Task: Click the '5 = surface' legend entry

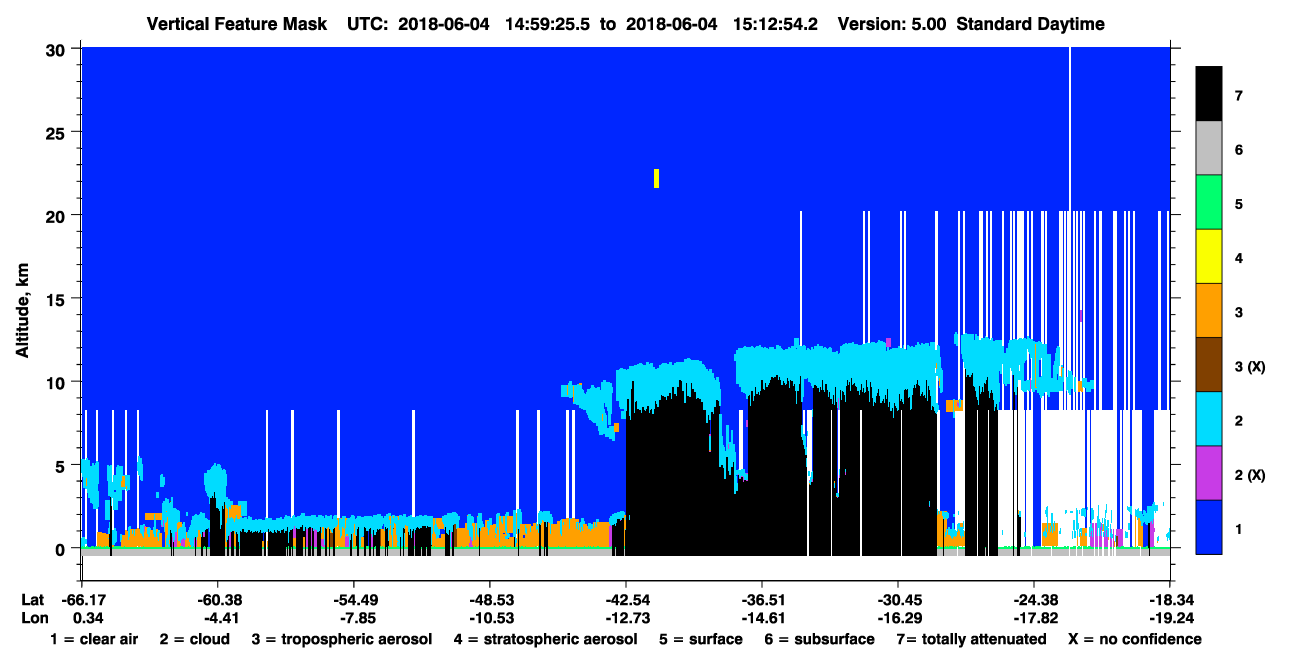Action: pos(701,639)
